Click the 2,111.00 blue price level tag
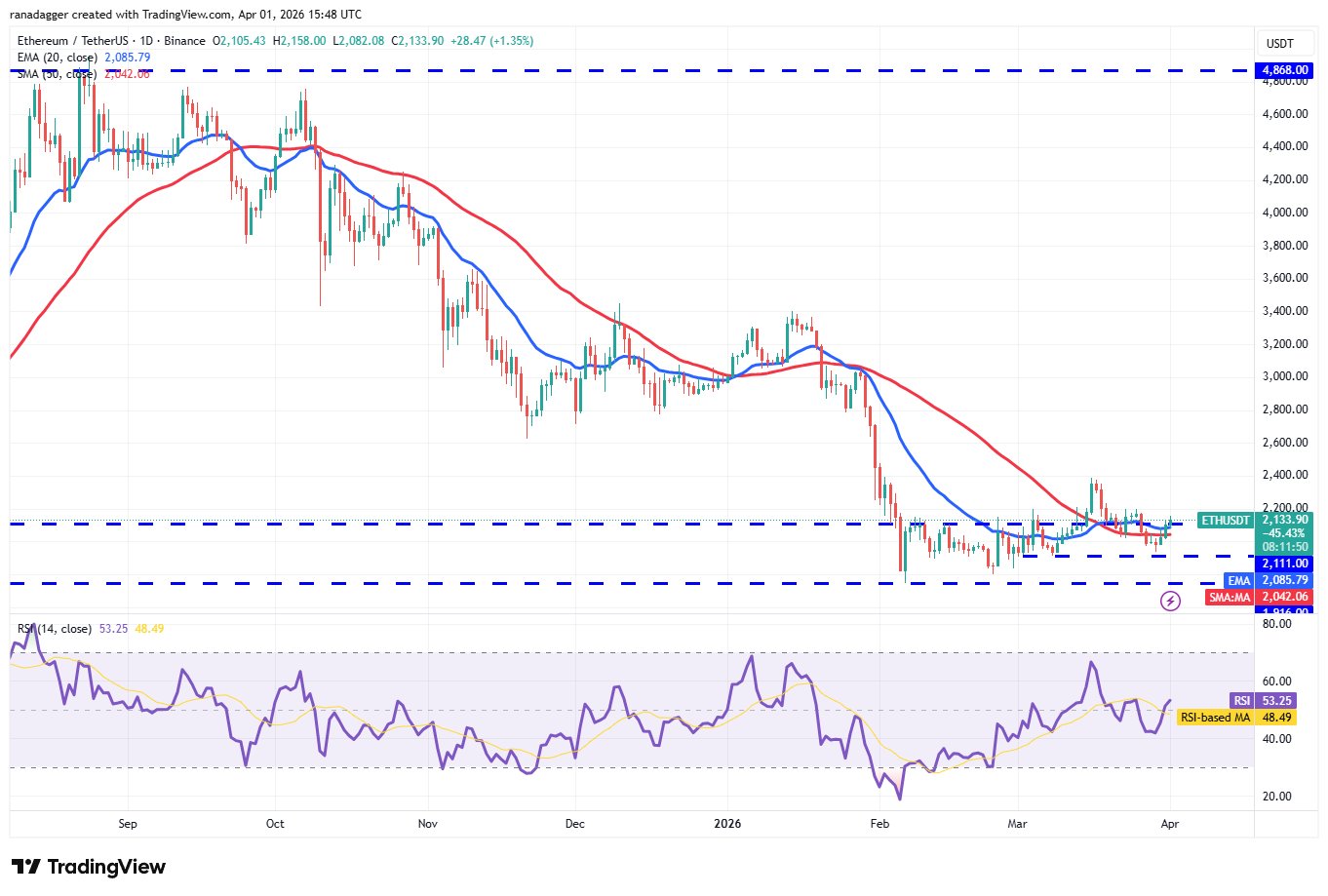The height and width of the screenshot is (896, 1328). (1285, 564)
